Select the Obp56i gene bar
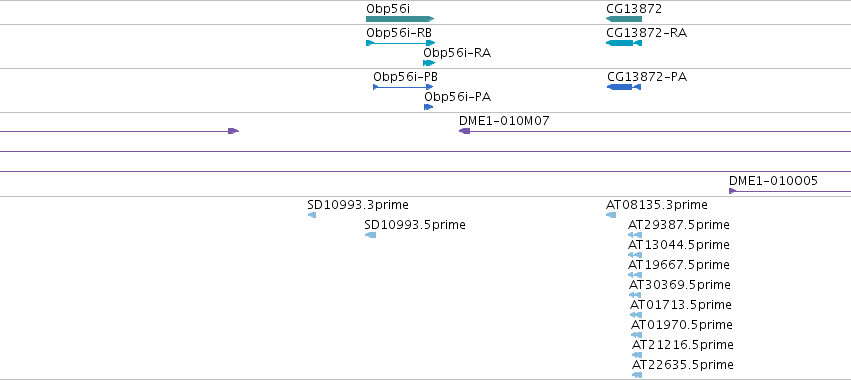Image resolution: width=851 pixels, height=380 pixels. [400, 19]
